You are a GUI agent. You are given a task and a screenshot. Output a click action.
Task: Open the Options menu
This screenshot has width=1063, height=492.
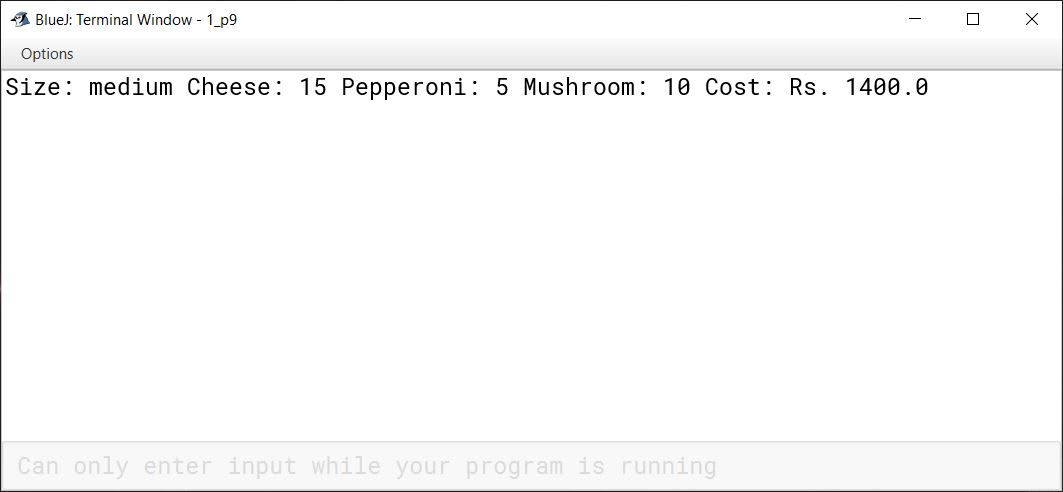[x=47, y=54]
